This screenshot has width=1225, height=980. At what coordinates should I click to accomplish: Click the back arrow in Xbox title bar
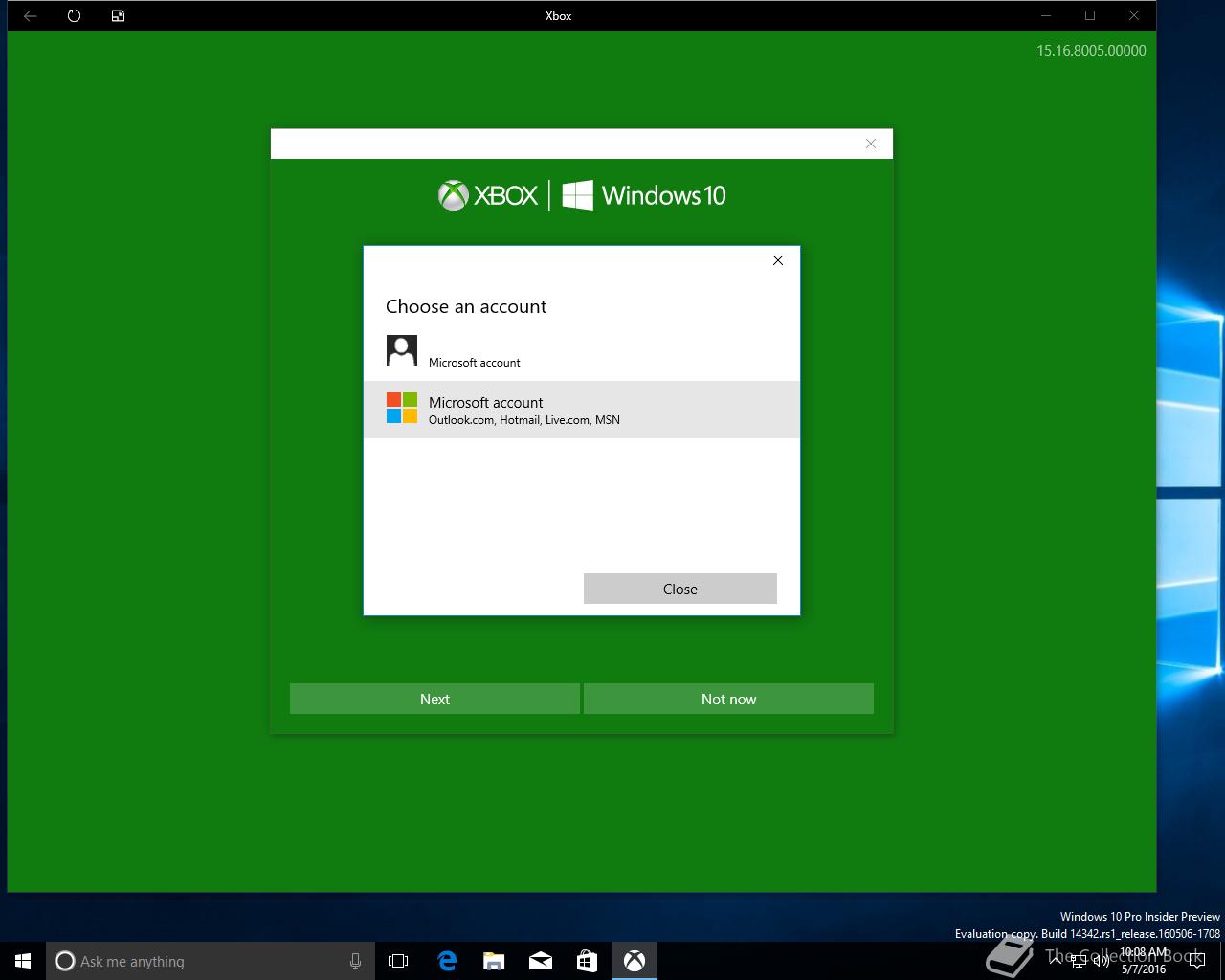click(x=30, y=15)
